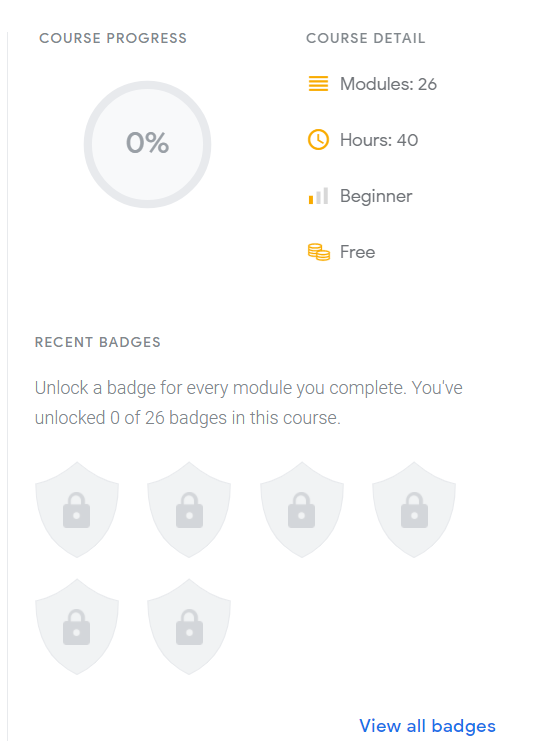Click the Modules: 26 text
545x743 pixels.
pos(388,84)
